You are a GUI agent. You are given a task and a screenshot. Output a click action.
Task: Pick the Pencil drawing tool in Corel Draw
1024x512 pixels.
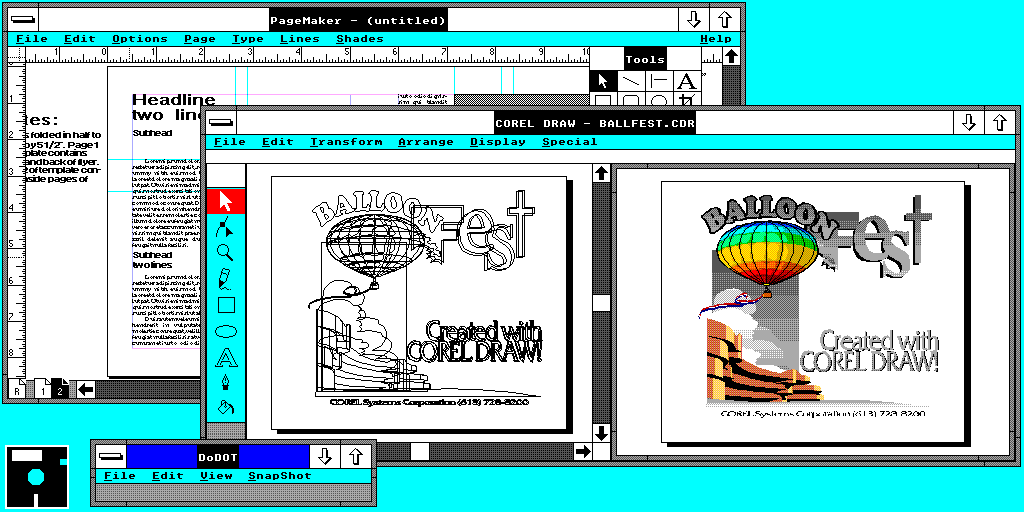pos(226,279)
